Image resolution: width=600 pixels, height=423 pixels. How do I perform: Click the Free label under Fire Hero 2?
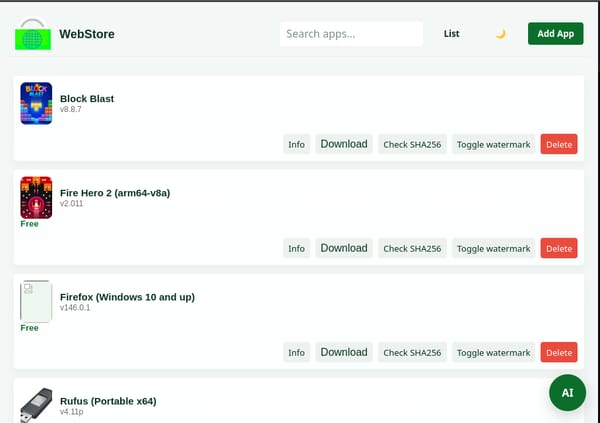tap(29, 224)
